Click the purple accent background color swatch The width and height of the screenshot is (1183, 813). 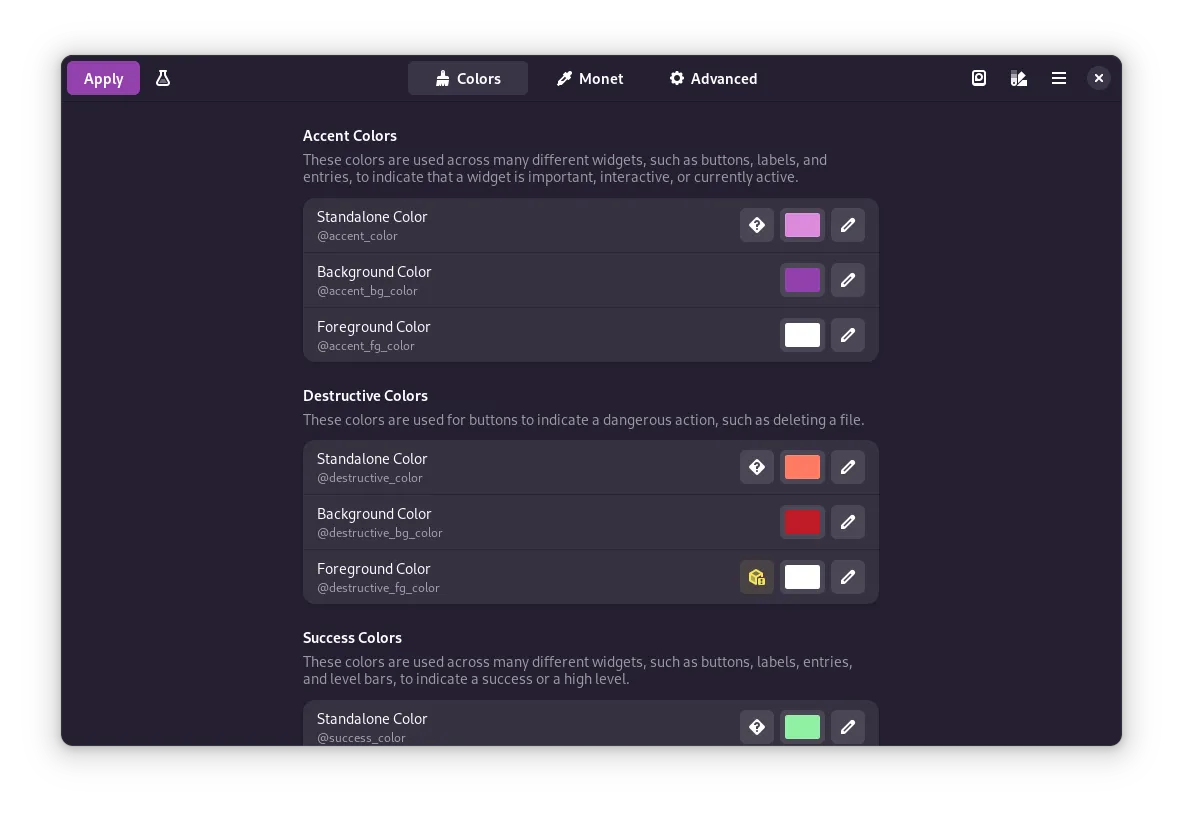click(802, 280)
